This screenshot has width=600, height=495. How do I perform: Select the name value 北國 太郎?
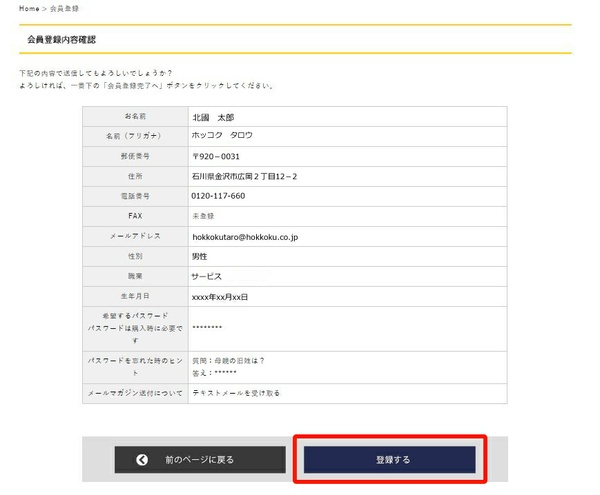(x=213, y=117)
